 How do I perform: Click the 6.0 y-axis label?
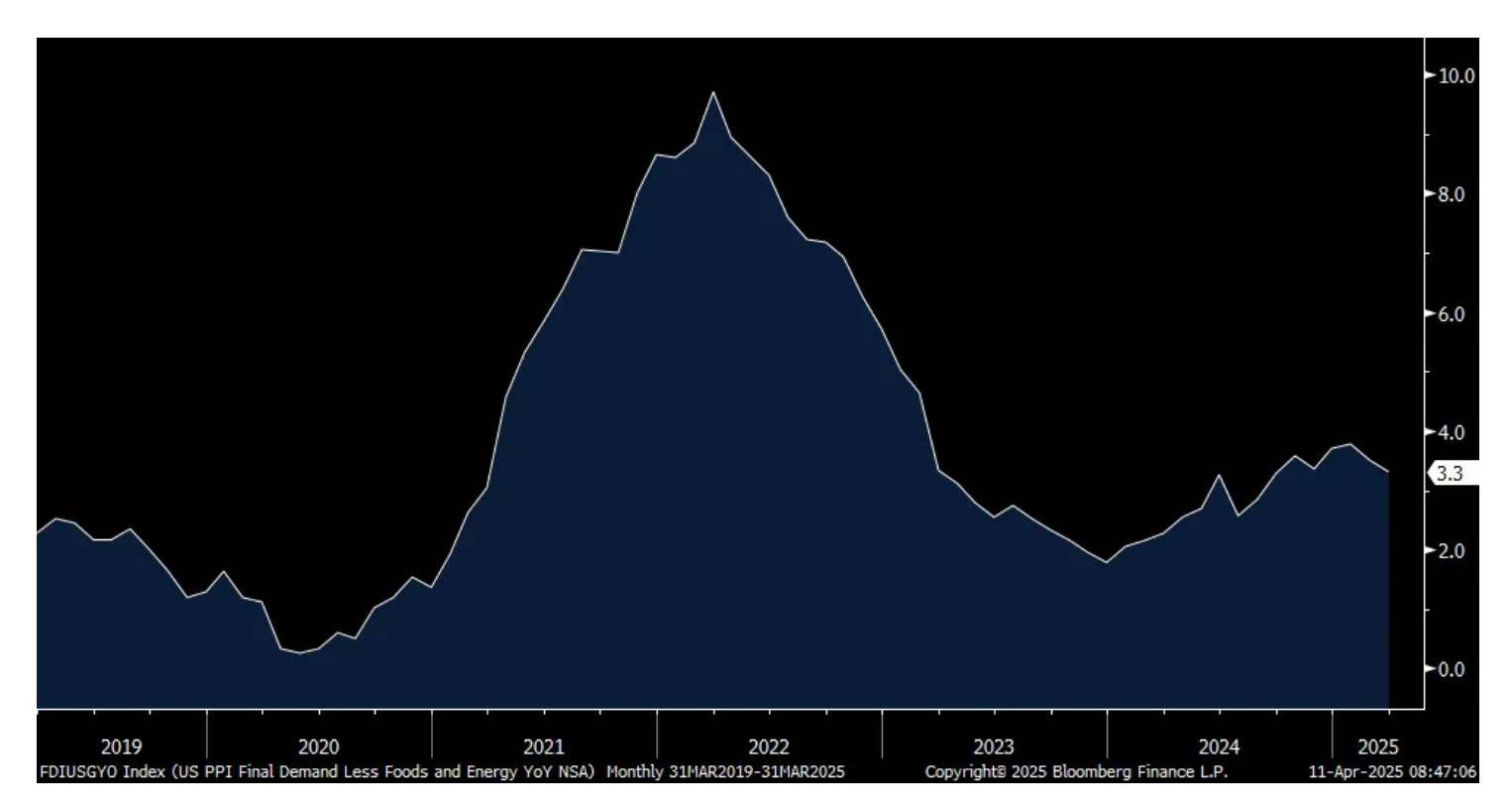(x=1451, y=313)
